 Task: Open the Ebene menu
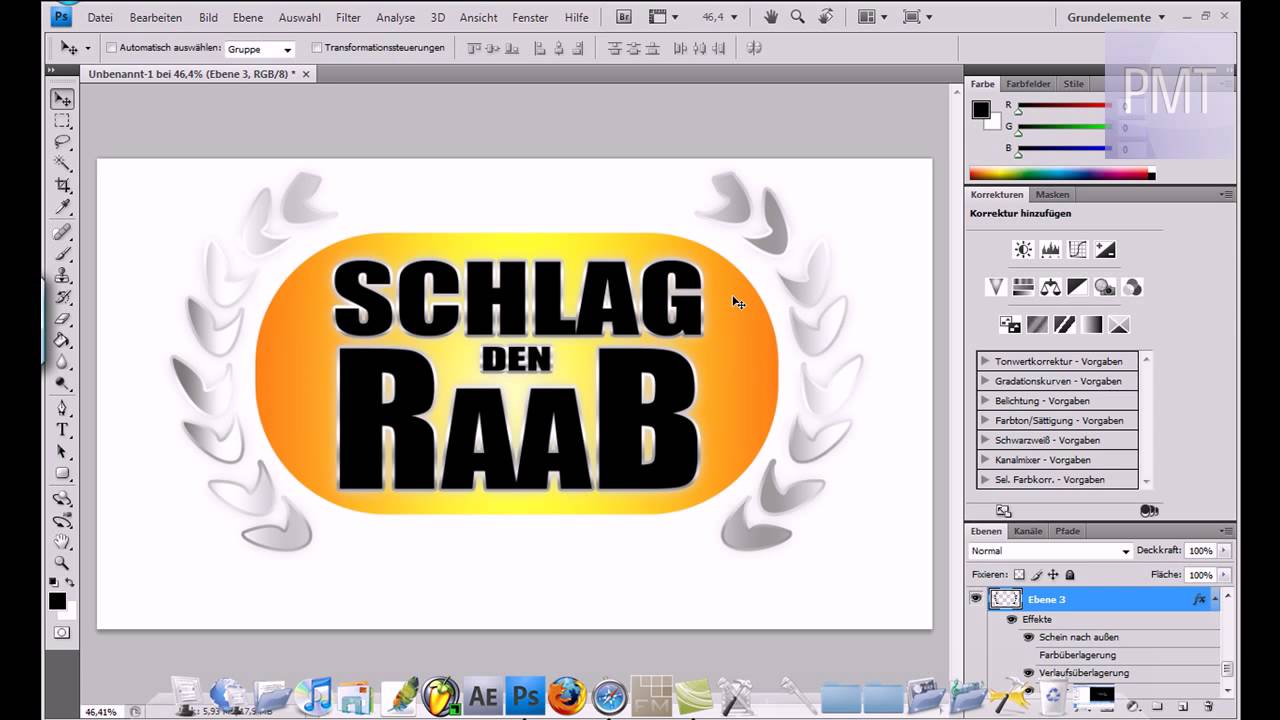248,17
